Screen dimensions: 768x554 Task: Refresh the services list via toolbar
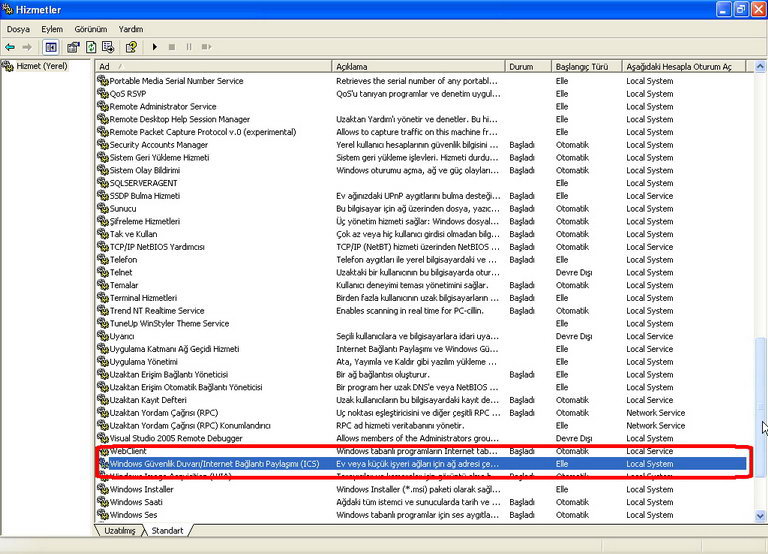pyautogui.click(x=91, y=47)
